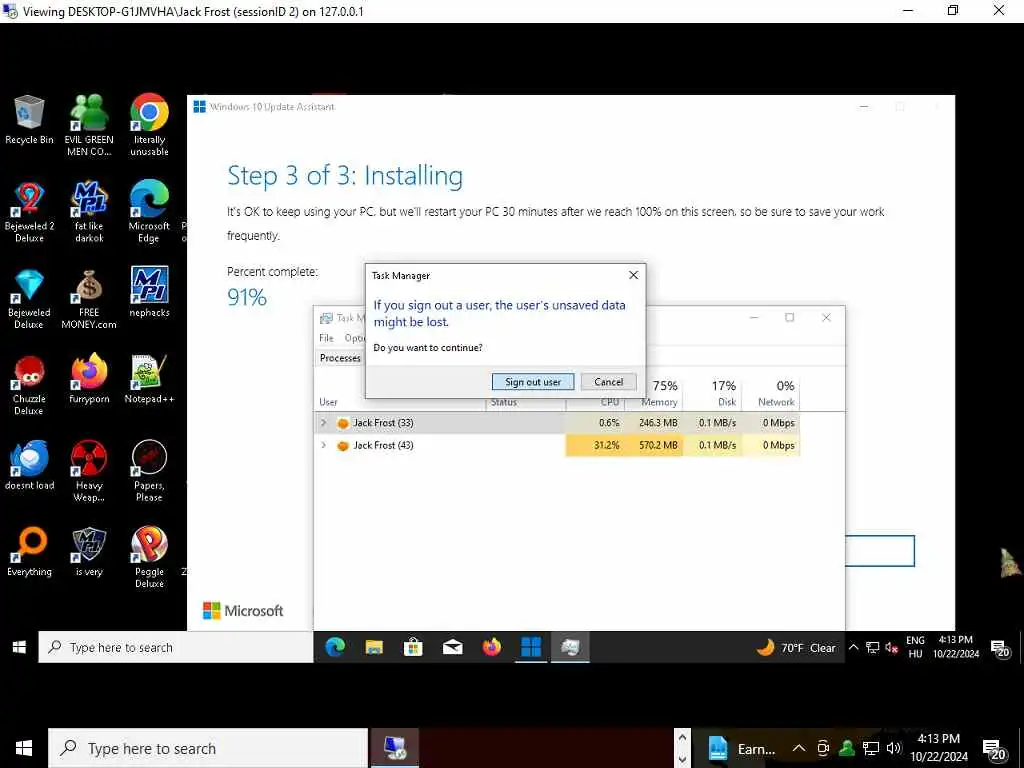Open the FREE MONEY.com desktop icon
This screenshot has height=768, width=1024.
click(89, 298)
